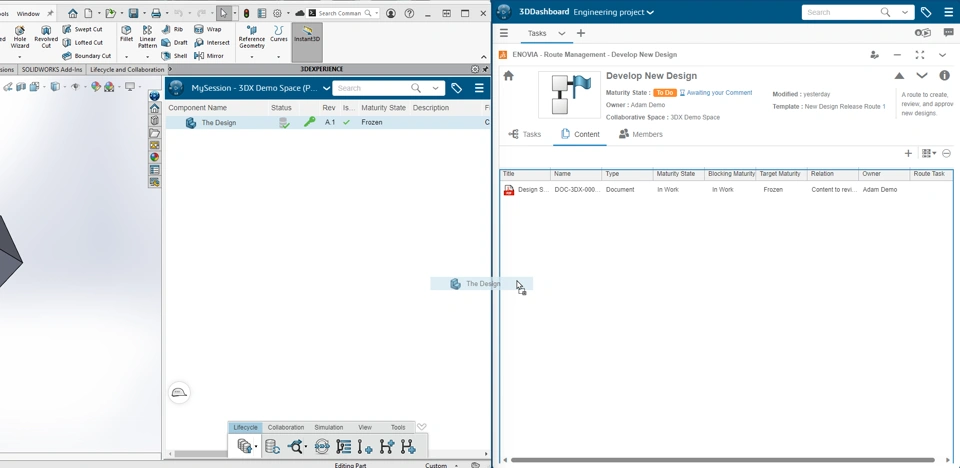Click the route Home icon

click(509, 76)
